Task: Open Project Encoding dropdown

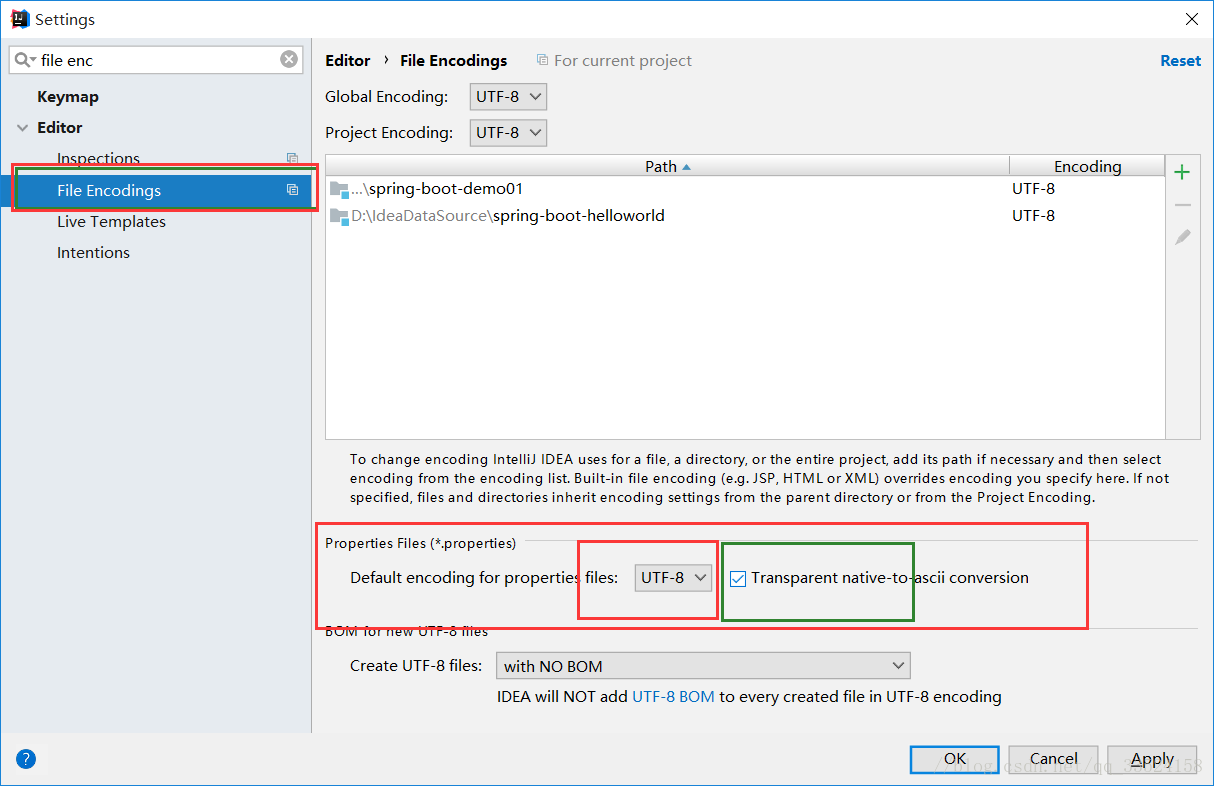Action: click(x=508, y=132)
